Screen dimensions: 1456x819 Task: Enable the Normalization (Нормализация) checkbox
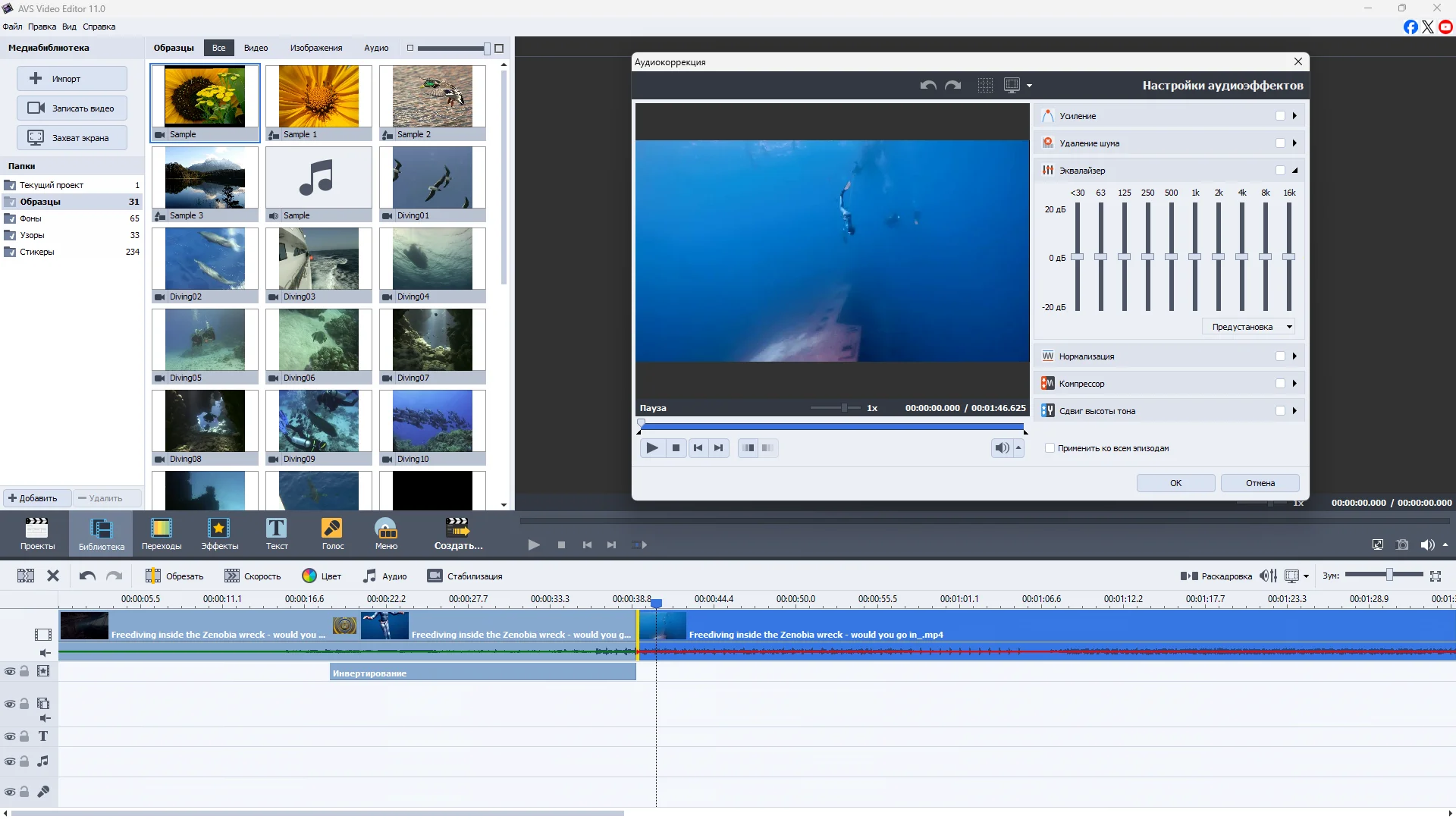(x=1280, y=356)
